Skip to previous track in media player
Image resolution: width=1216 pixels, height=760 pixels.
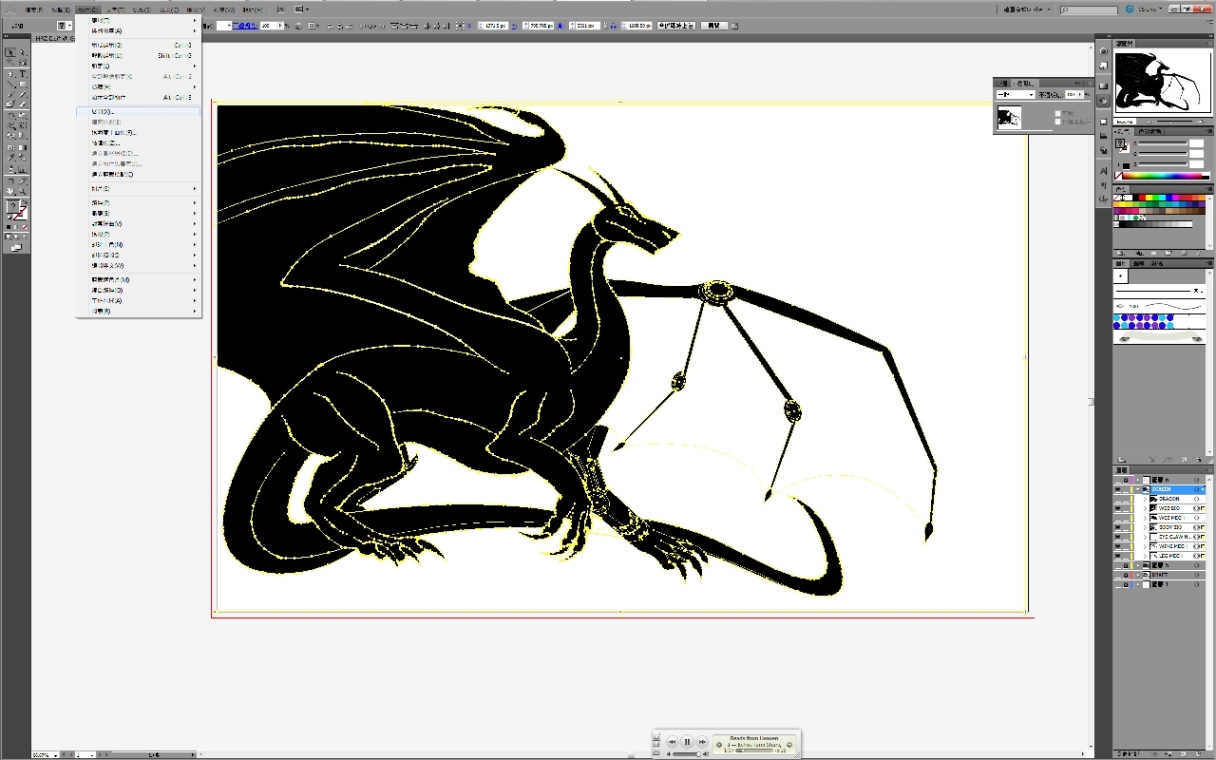673,742
